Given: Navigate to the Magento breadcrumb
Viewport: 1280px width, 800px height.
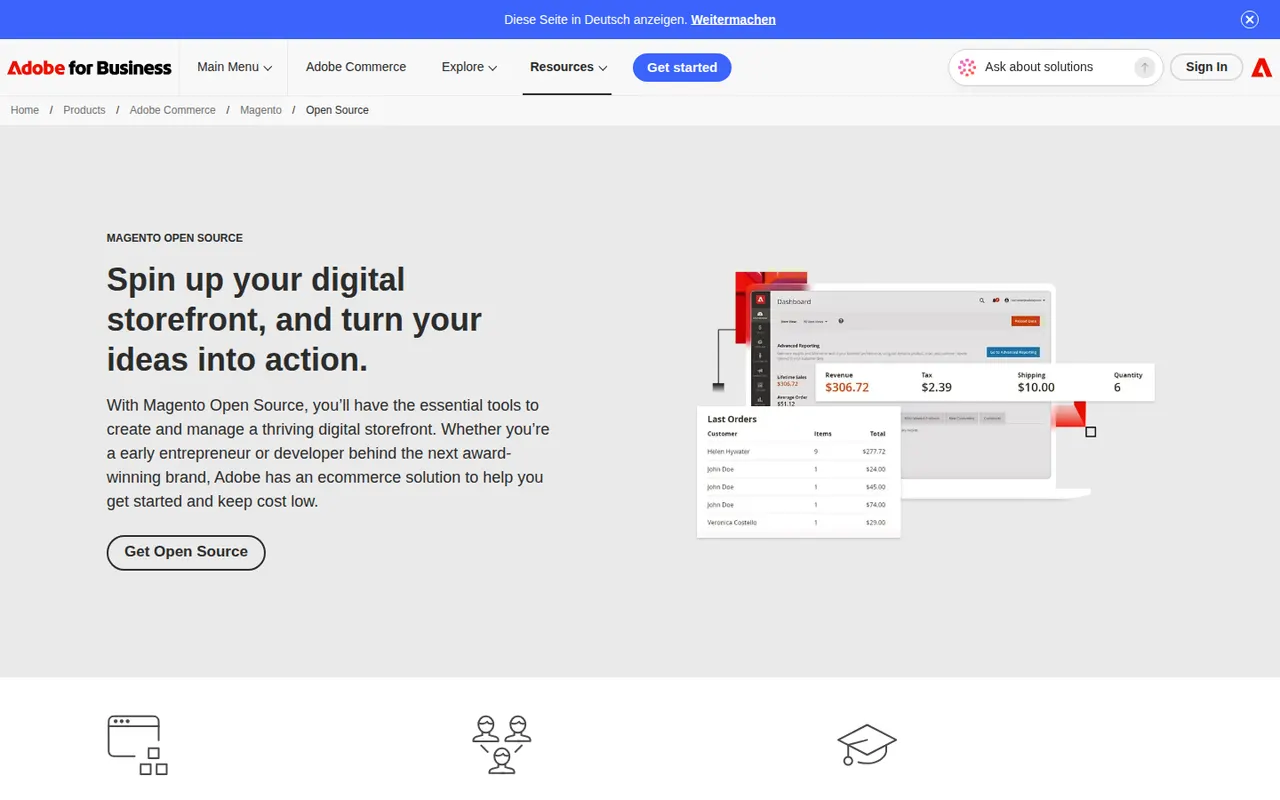Looking at the screenshot, I should point(261,110).
